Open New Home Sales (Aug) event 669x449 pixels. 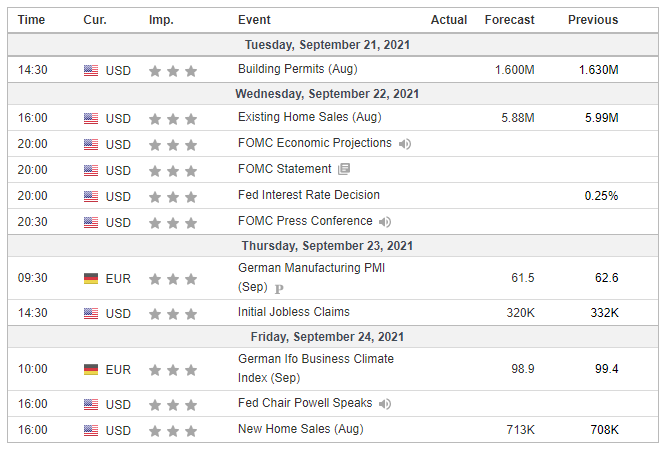coord(300,429)
